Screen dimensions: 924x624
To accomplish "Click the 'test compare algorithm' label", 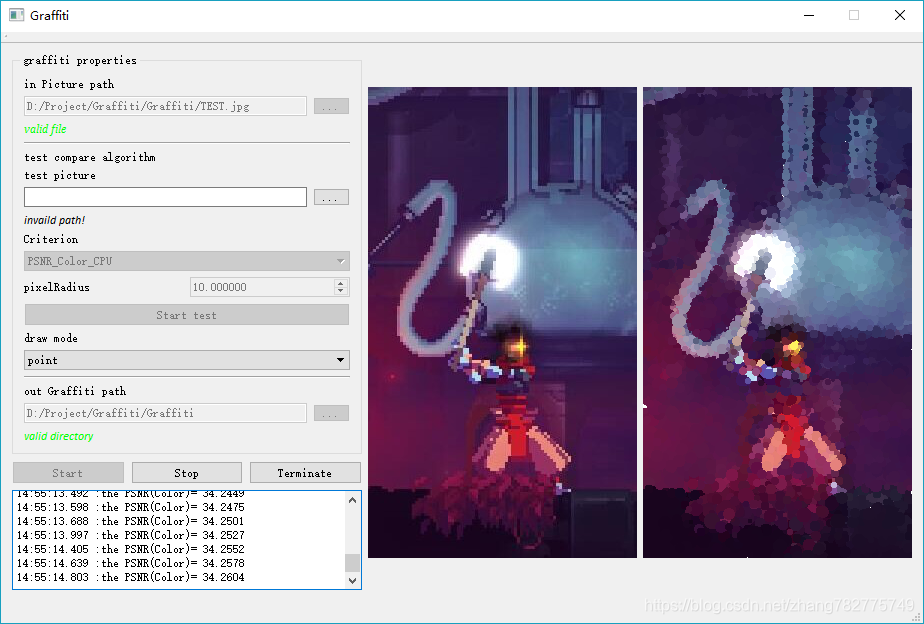I will tap(90, 157).
